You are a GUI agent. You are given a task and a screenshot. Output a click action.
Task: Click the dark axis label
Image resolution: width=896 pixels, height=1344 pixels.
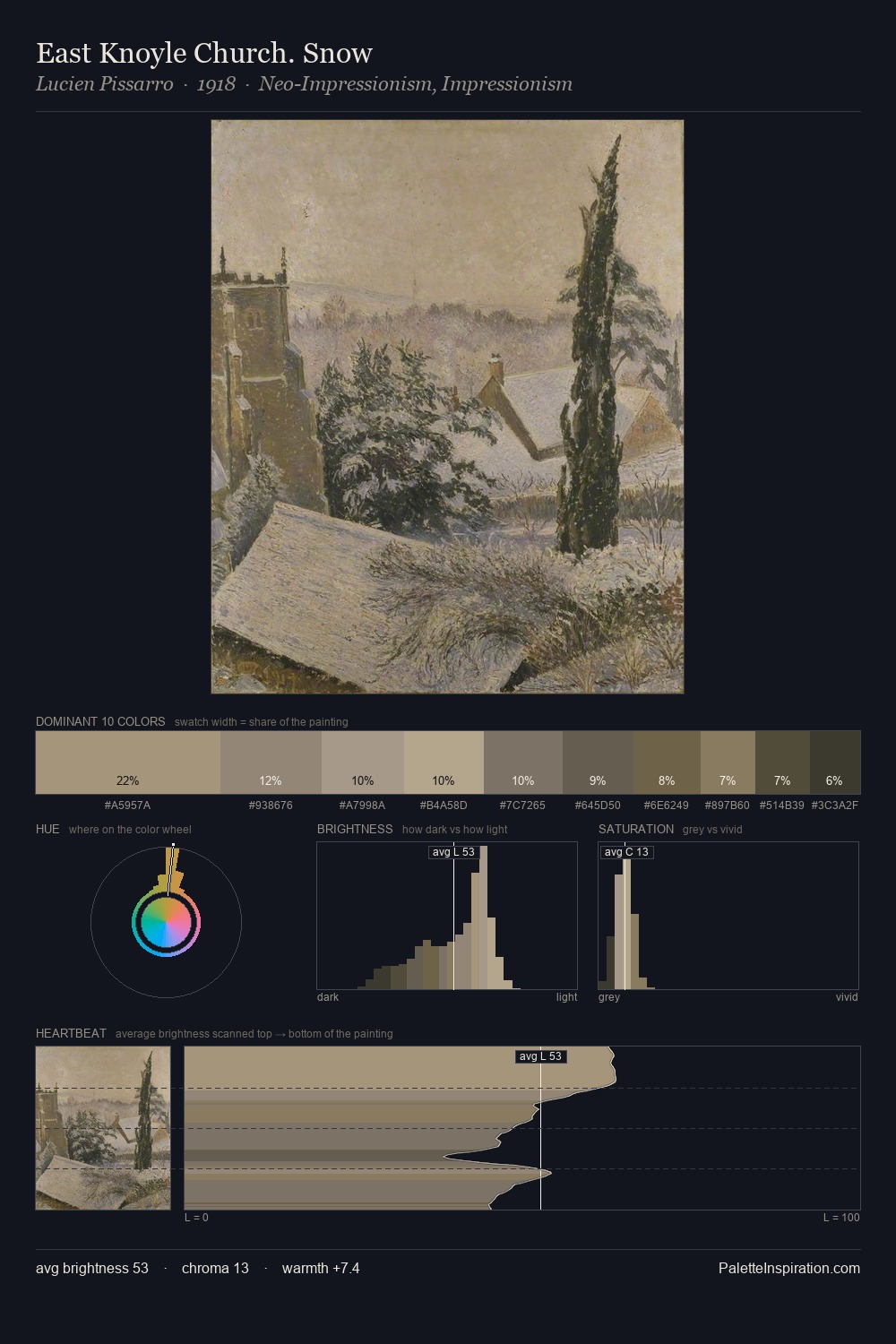click(x=328, y=997)
